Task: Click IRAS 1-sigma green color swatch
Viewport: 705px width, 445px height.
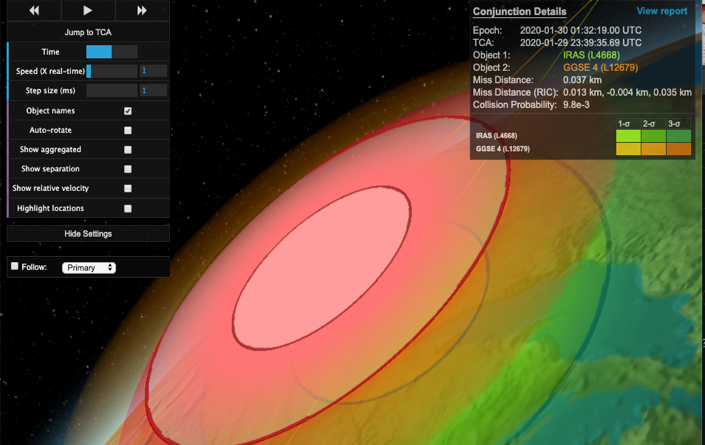Action: tap(627, 136)
